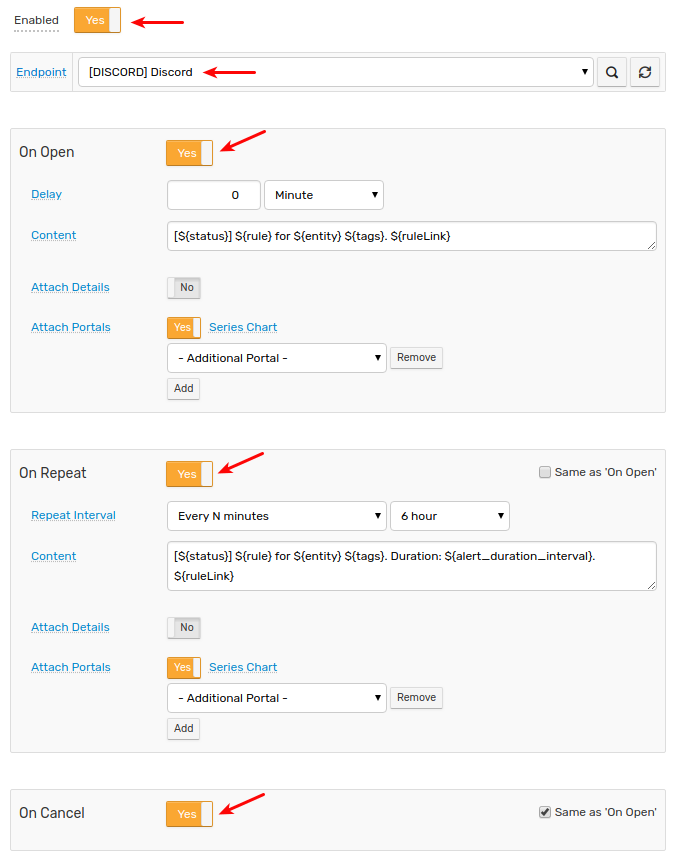Open the Every N minutes dropdown
Image resolution: width=678 pixels, height=865 pixels.
pyautogui.click(x=277, y=516)
